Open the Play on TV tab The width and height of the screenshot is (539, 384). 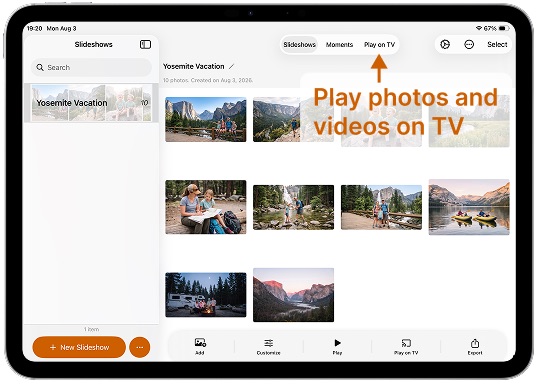pos(379,44)
